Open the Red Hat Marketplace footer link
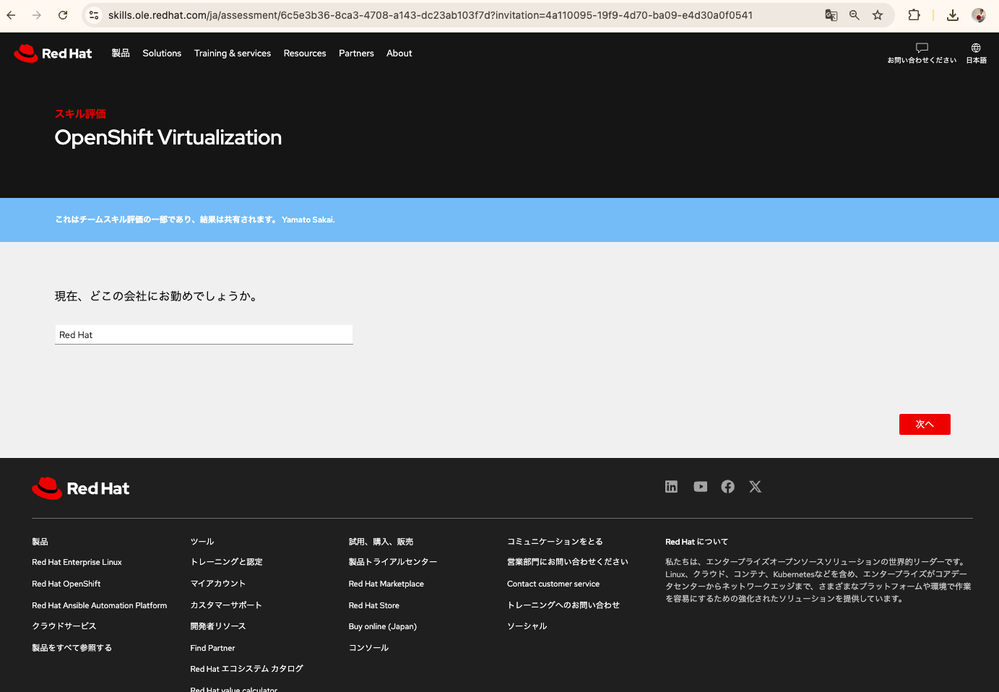The width and height of the screenshot is (999, 692). tap(386, 584)
